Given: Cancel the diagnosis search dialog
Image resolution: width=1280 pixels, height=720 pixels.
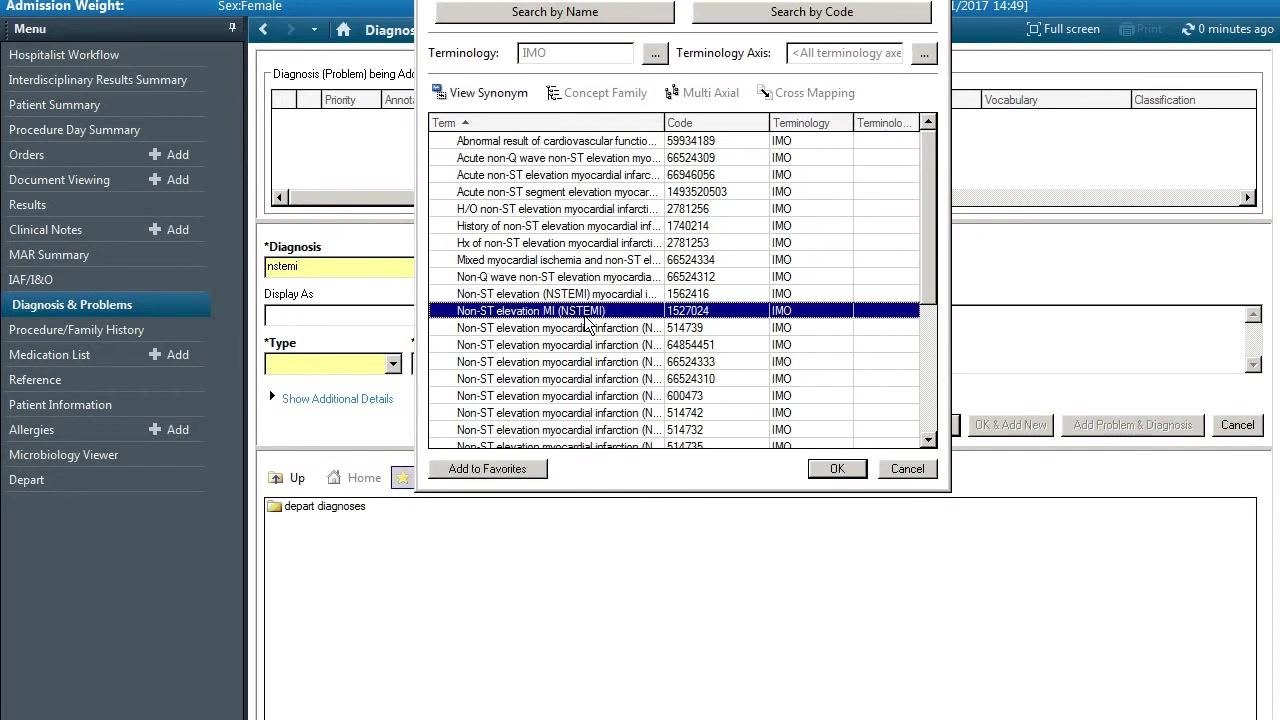Looking at the screenshot, I should tap(908, 469).
